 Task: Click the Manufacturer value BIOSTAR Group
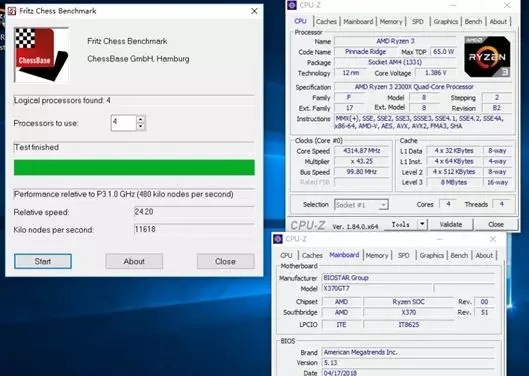point(408,278)
